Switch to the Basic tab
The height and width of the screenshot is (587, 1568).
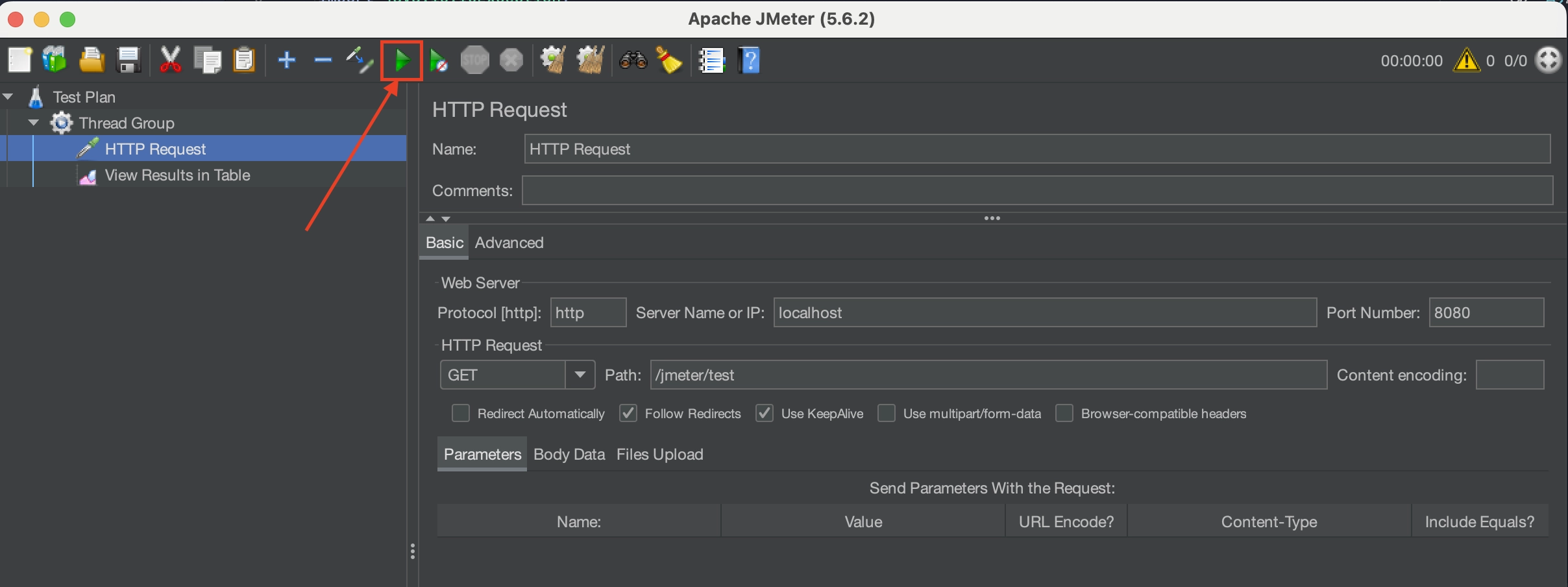click(x=444, y=243)
